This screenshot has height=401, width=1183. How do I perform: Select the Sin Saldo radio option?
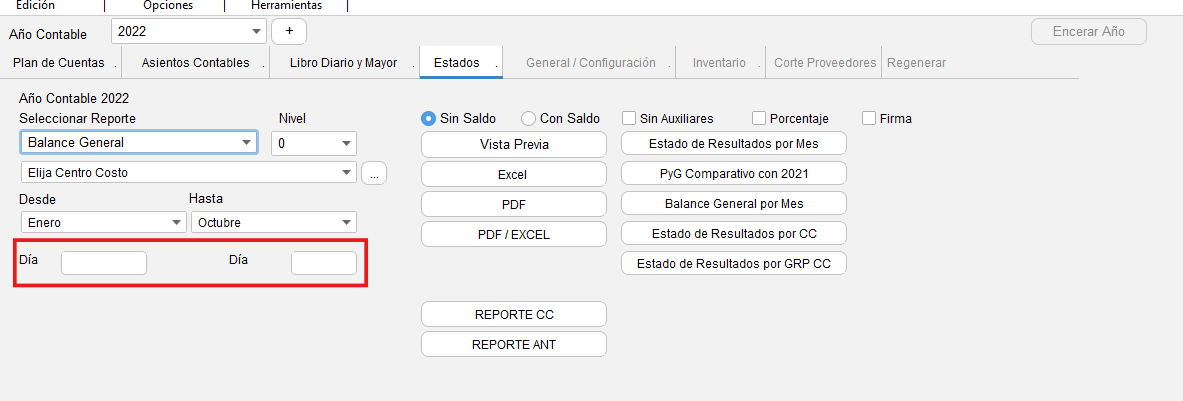click(428, 118)
